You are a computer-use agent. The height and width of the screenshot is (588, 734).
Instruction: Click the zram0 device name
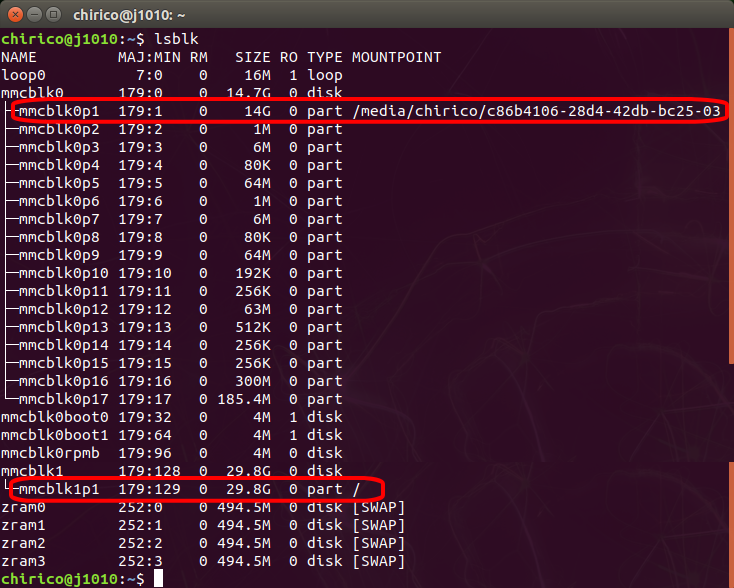[x=23, y=507]
